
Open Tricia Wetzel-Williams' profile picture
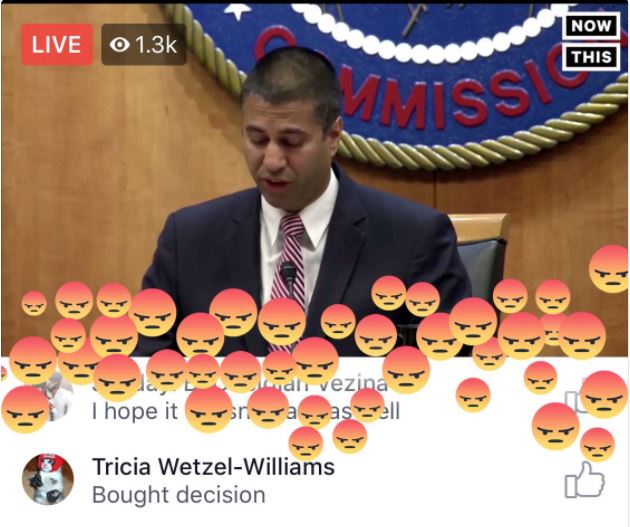tap(48, 480)
